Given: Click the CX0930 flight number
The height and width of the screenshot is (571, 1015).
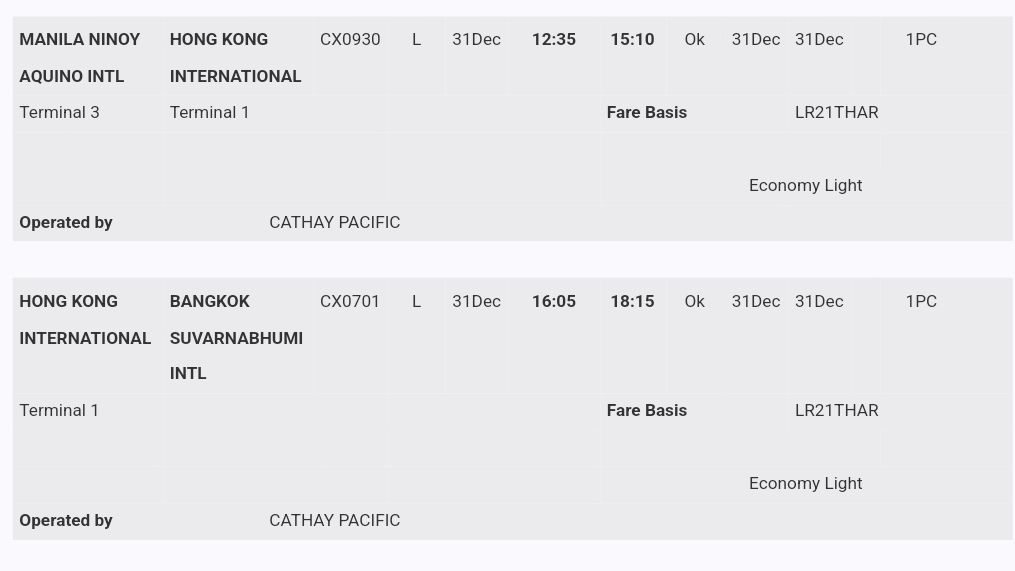Looking at the screenshot, I should click(x=350, y=40).
